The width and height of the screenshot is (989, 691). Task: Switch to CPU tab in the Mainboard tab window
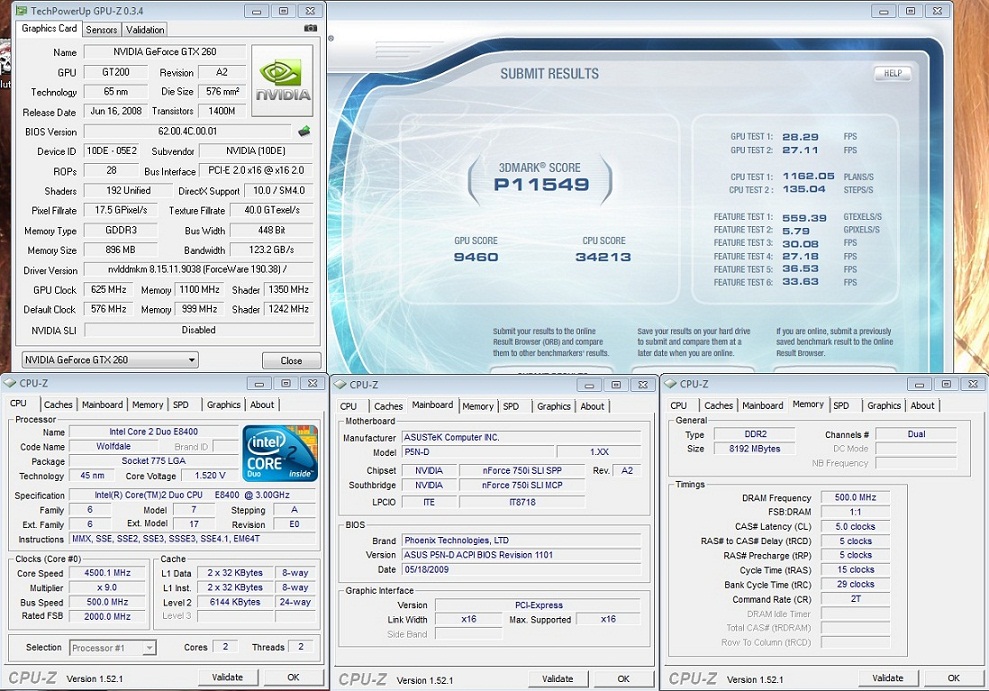[349, 407]
